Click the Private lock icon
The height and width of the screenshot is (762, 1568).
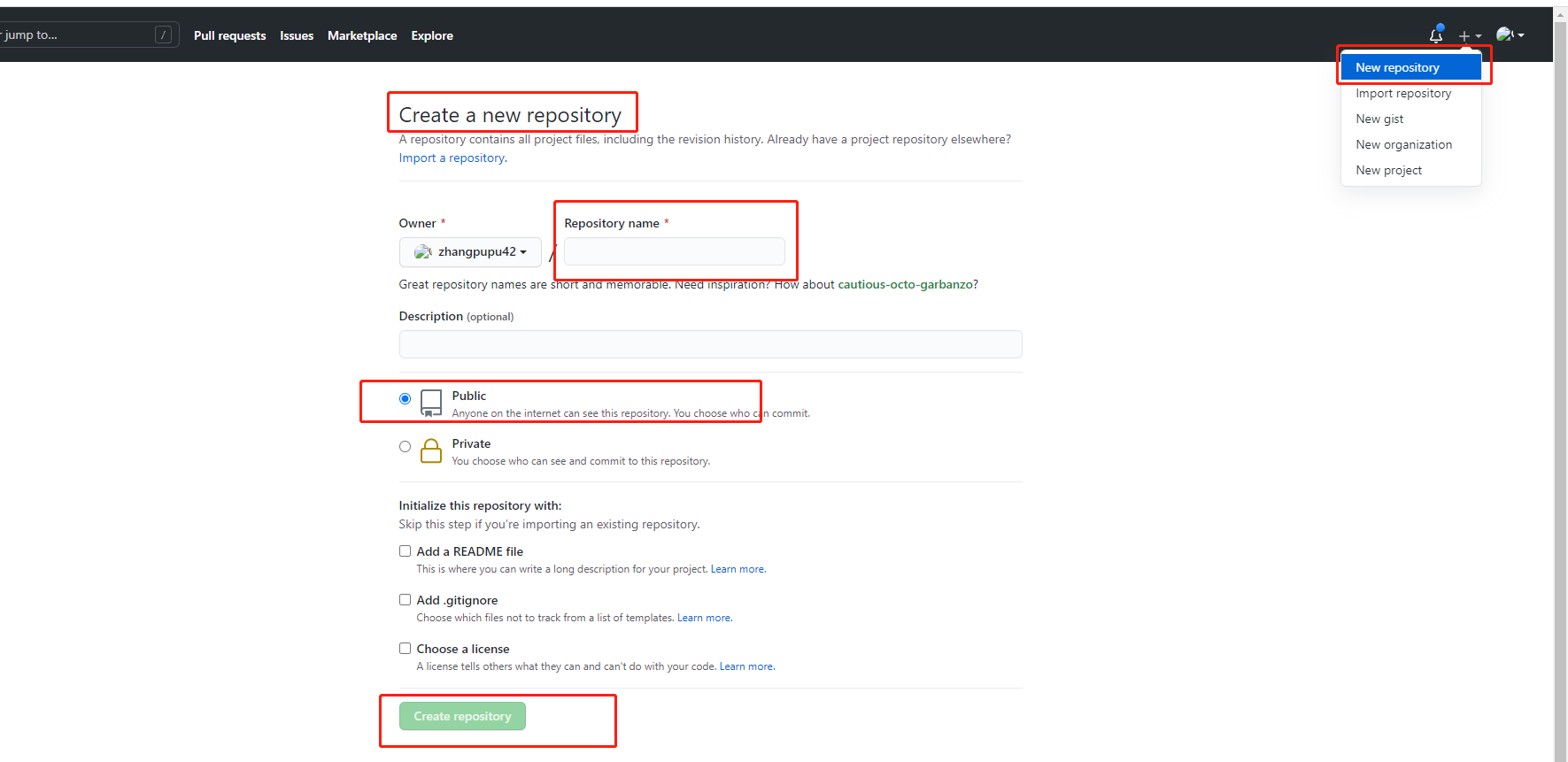click(431, 450)
